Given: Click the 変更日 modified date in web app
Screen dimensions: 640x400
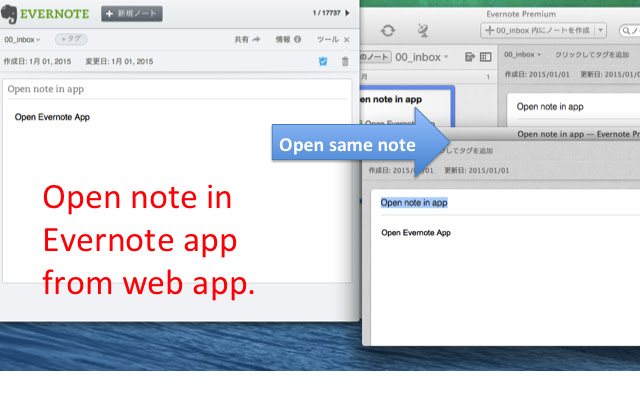Looking at the screenshot, I should 119,62.
